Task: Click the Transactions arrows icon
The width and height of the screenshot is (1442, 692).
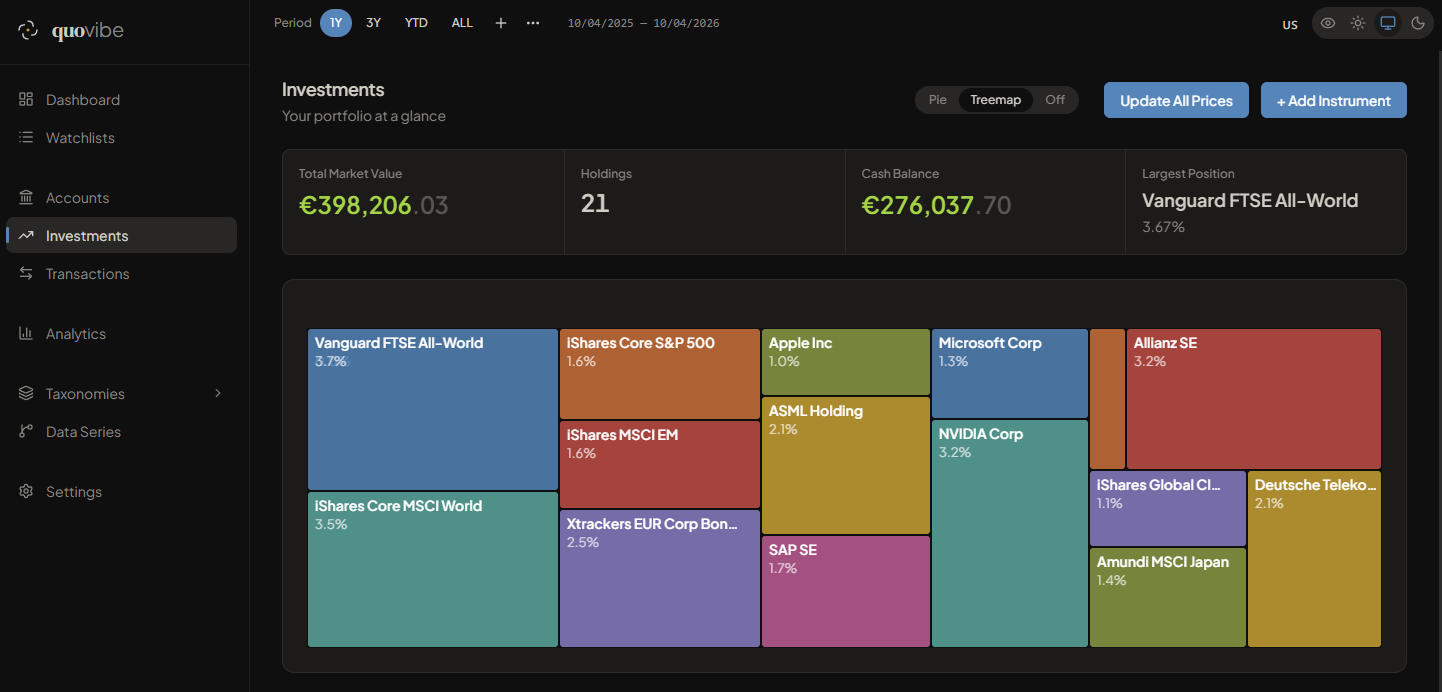Action: click(26, 274)
